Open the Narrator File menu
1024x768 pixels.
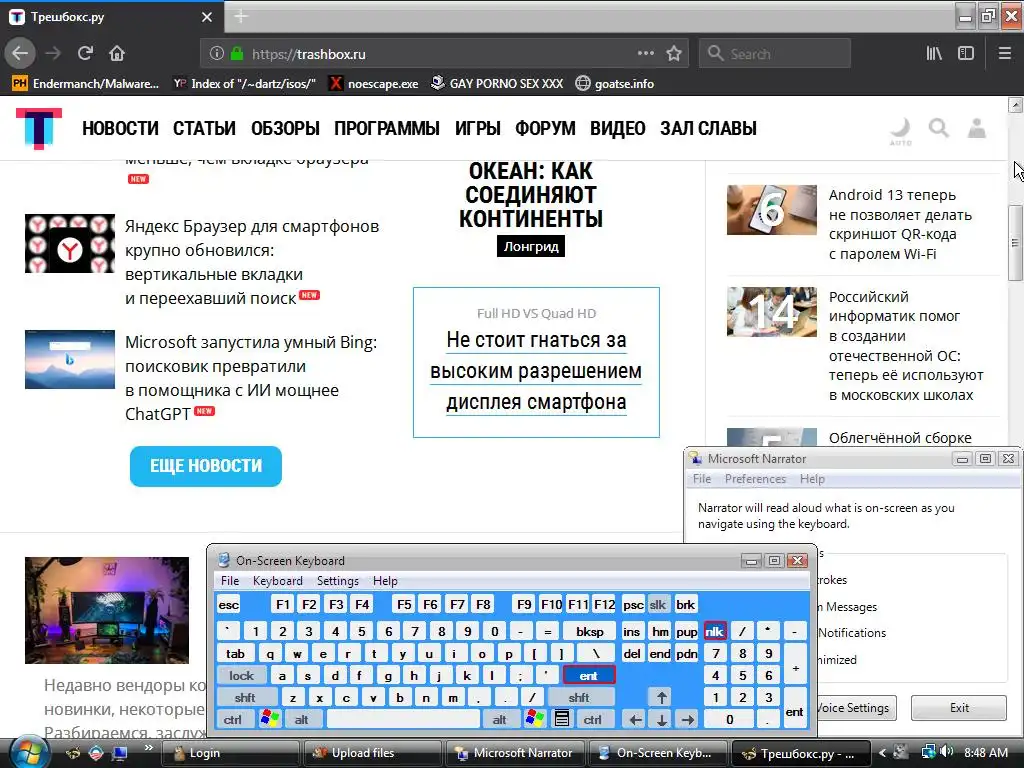click(x=702, y=479)
